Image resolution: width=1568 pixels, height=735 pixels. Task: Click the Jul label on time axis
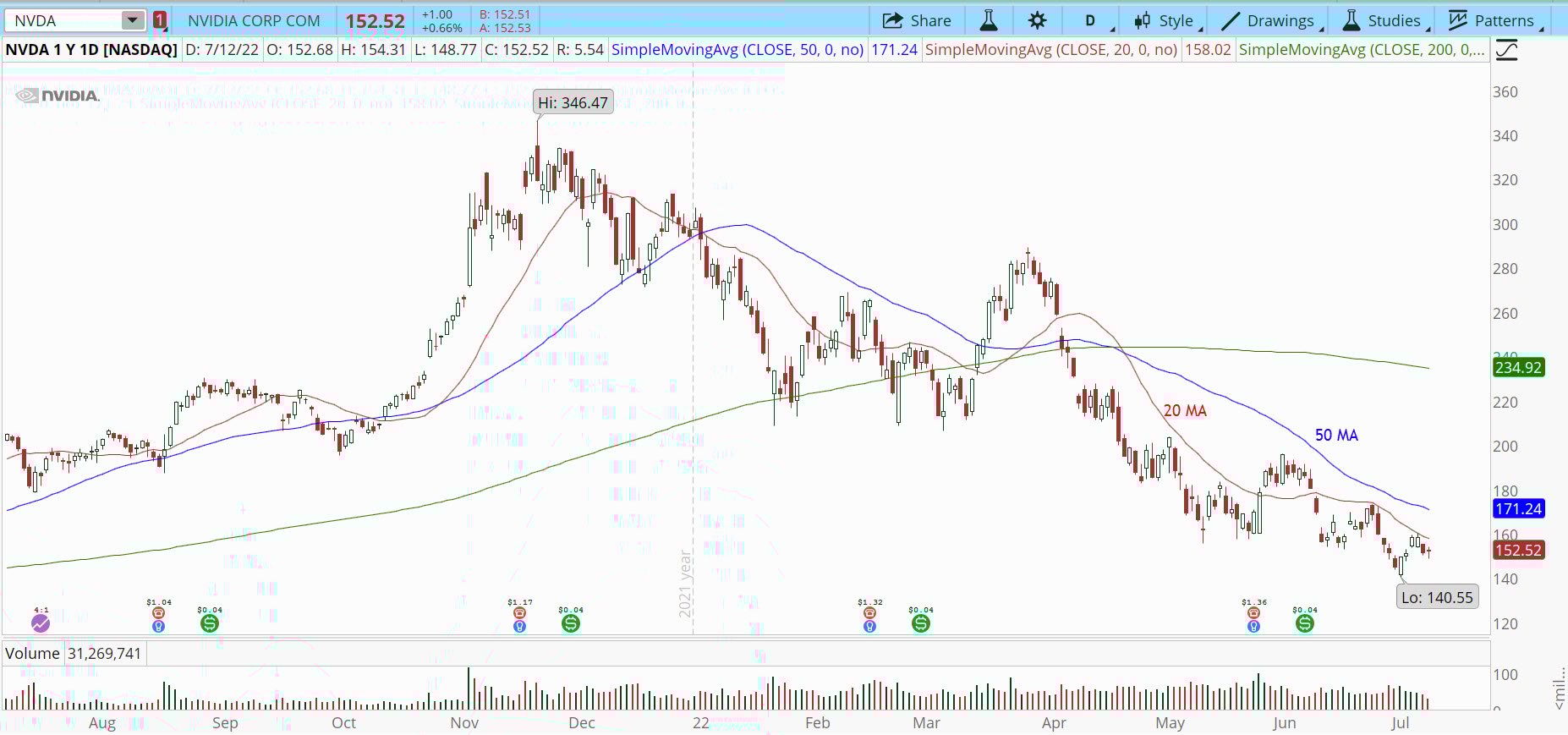tap(1401, 723)
